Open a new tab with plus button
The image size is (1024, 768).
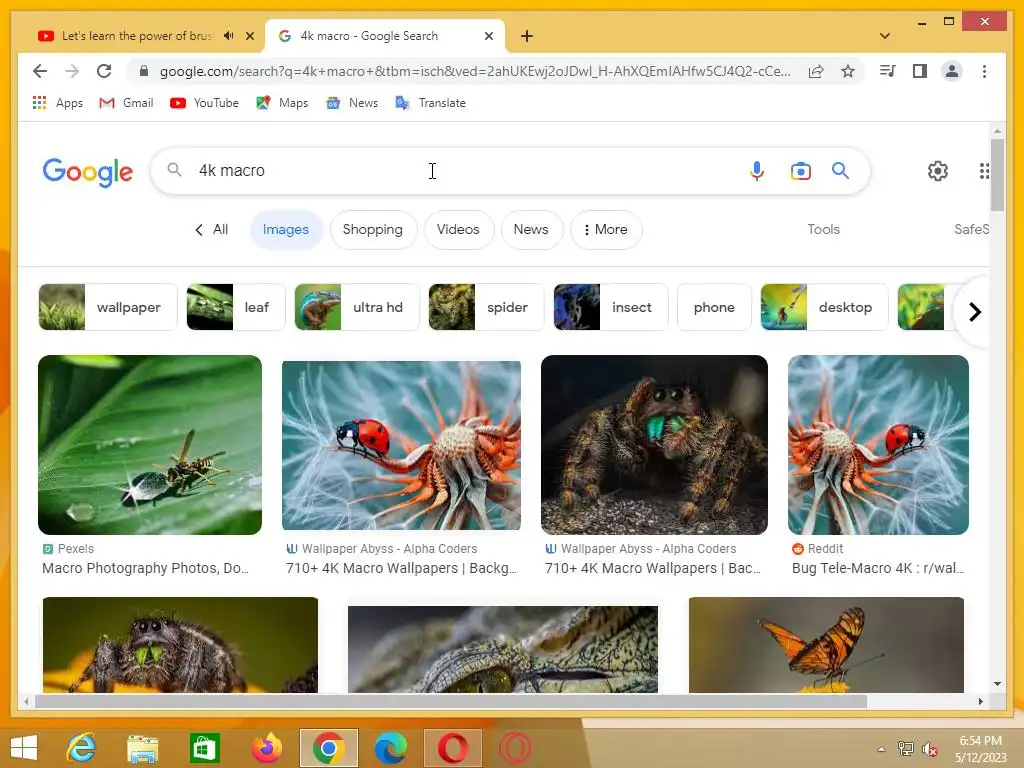[527, 36]
